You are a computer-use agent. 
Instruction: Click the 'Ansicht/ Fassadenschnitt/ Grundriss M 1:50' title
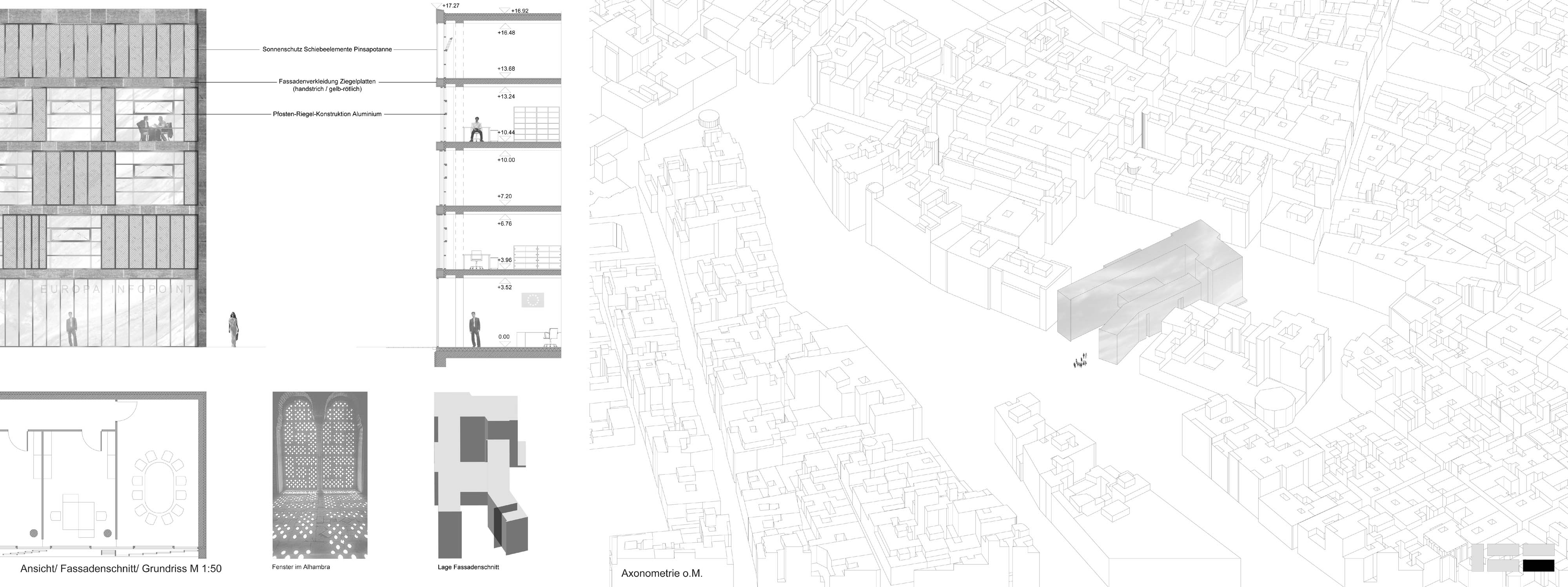(121, 569)
